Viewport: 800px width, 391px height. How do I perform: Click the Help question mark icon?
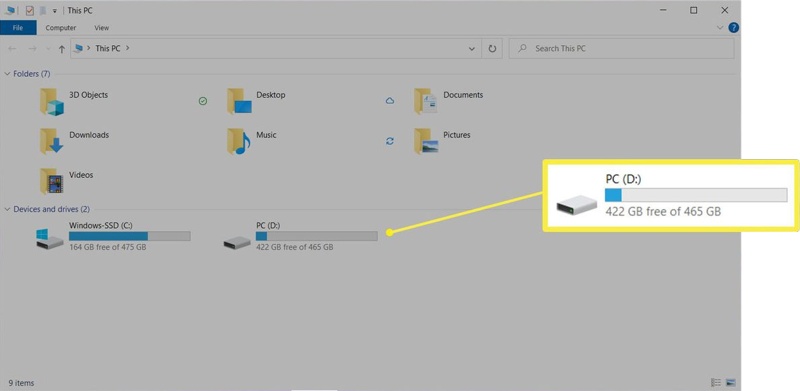(x=734, y=28)
